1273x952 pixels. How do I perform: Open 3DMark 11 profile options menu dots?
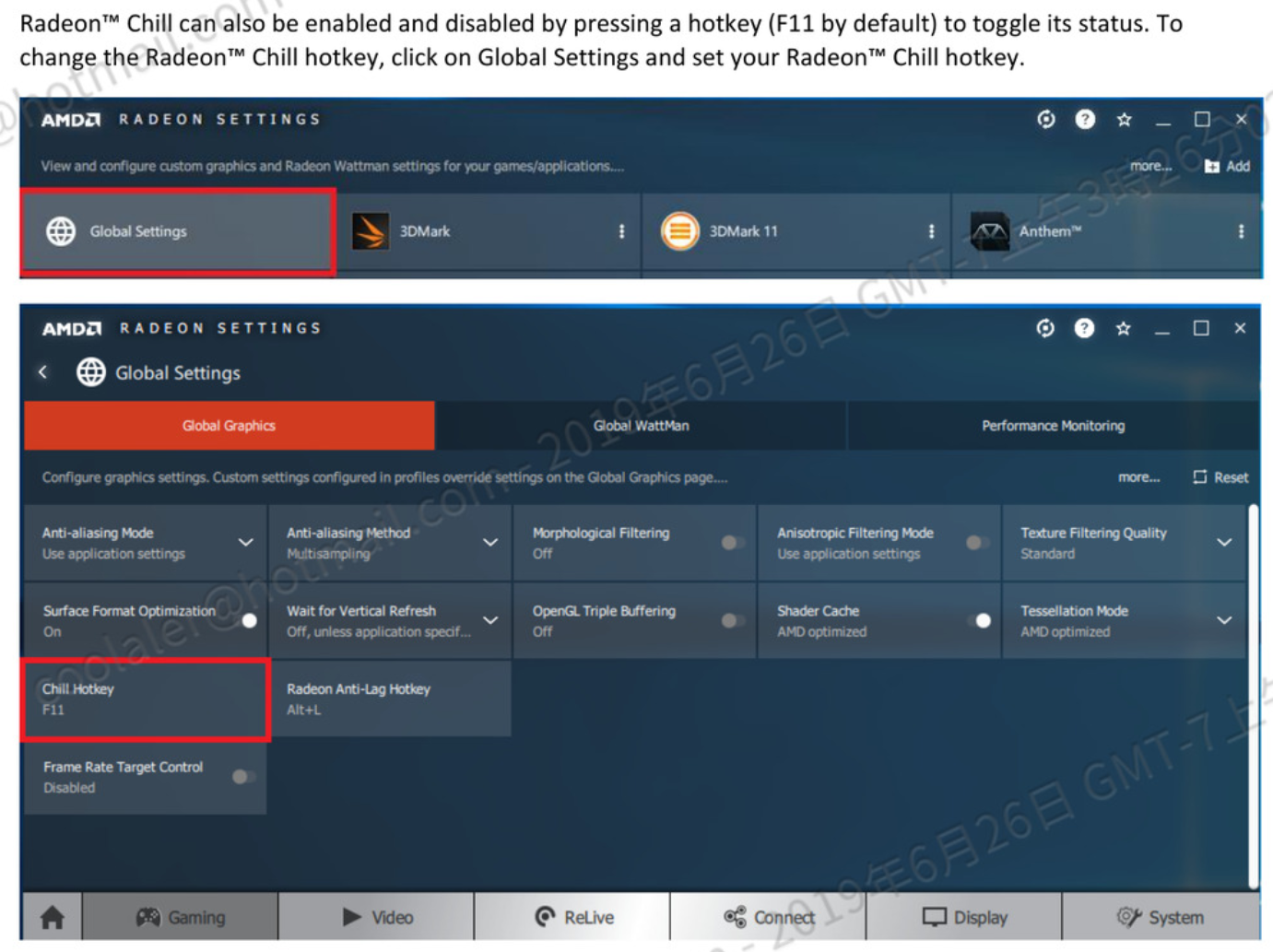tap(931, 231)
